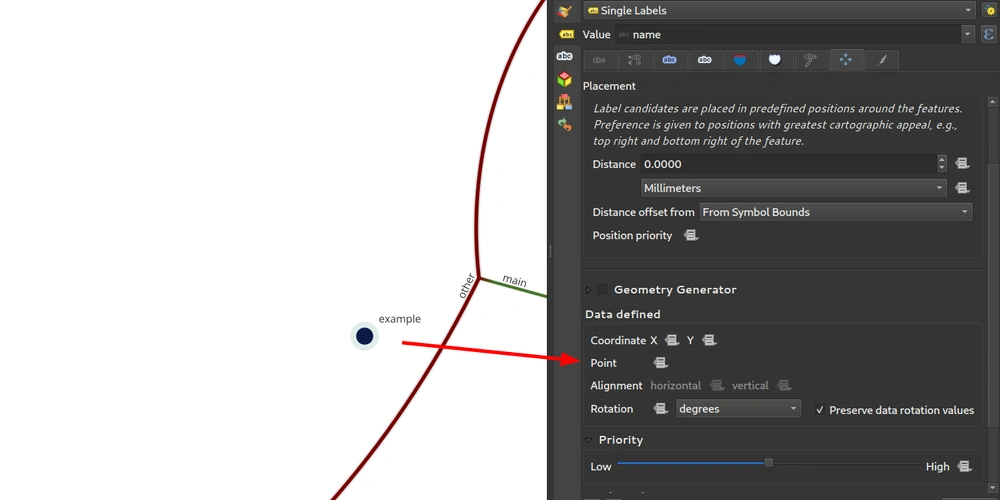The width and height of the screenshot is (1000, 500).
Task: Click the 'example' label on the map
Action: tap(400, 319)
